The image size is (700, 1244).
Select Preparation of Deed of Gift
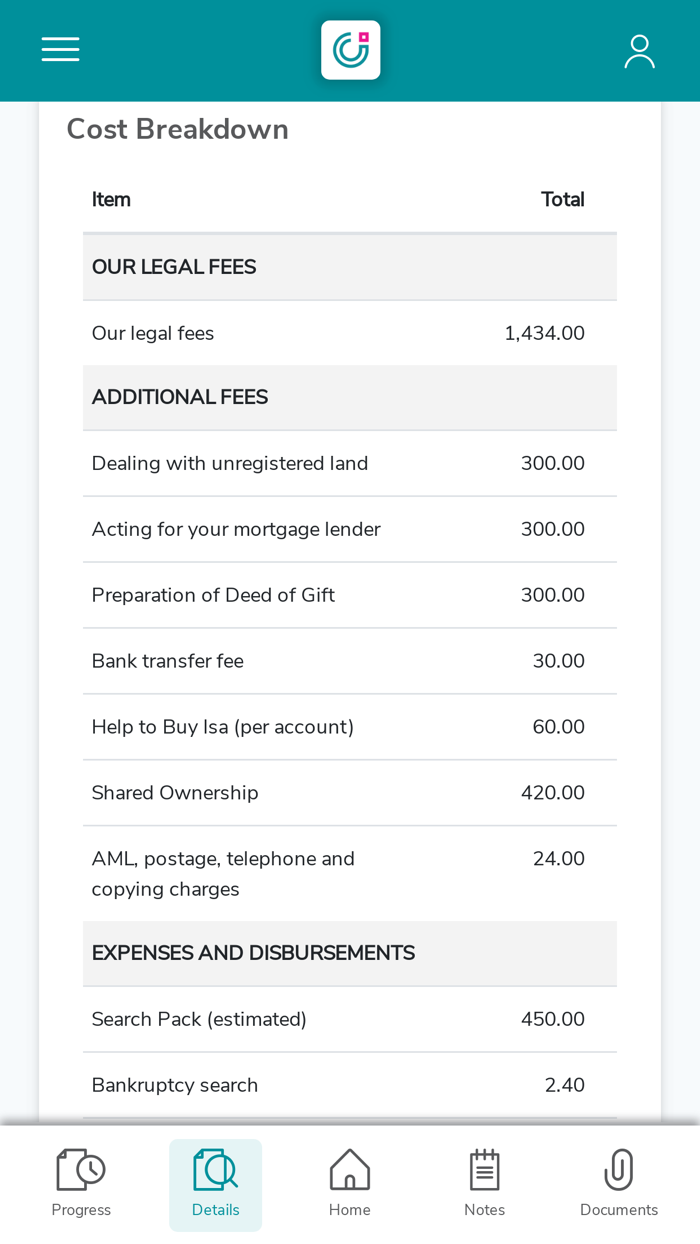pyautogui.click(x=349, y=595)
